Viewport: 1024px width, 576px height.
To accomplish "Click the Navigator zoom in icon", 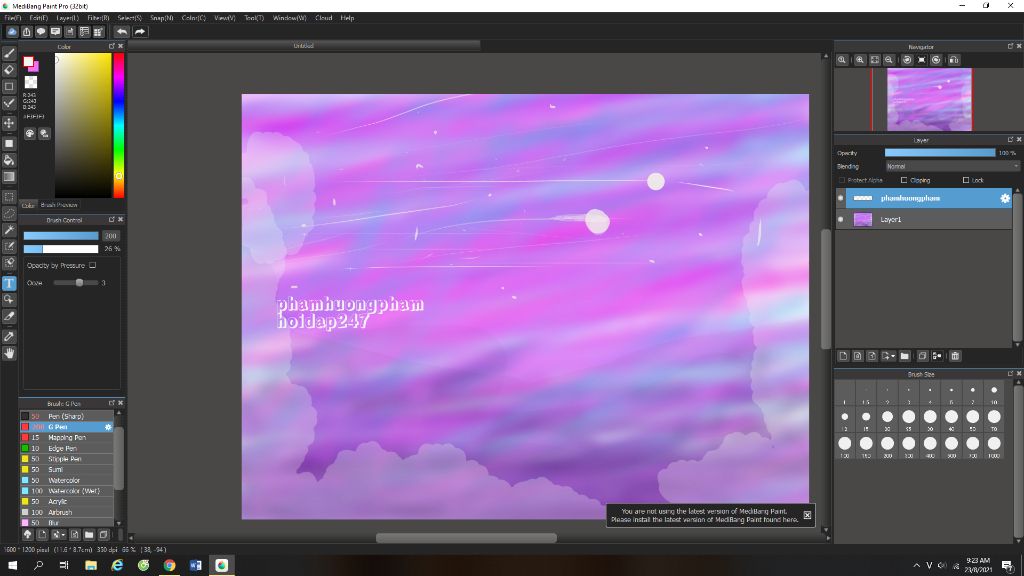I will click(860, 59).
